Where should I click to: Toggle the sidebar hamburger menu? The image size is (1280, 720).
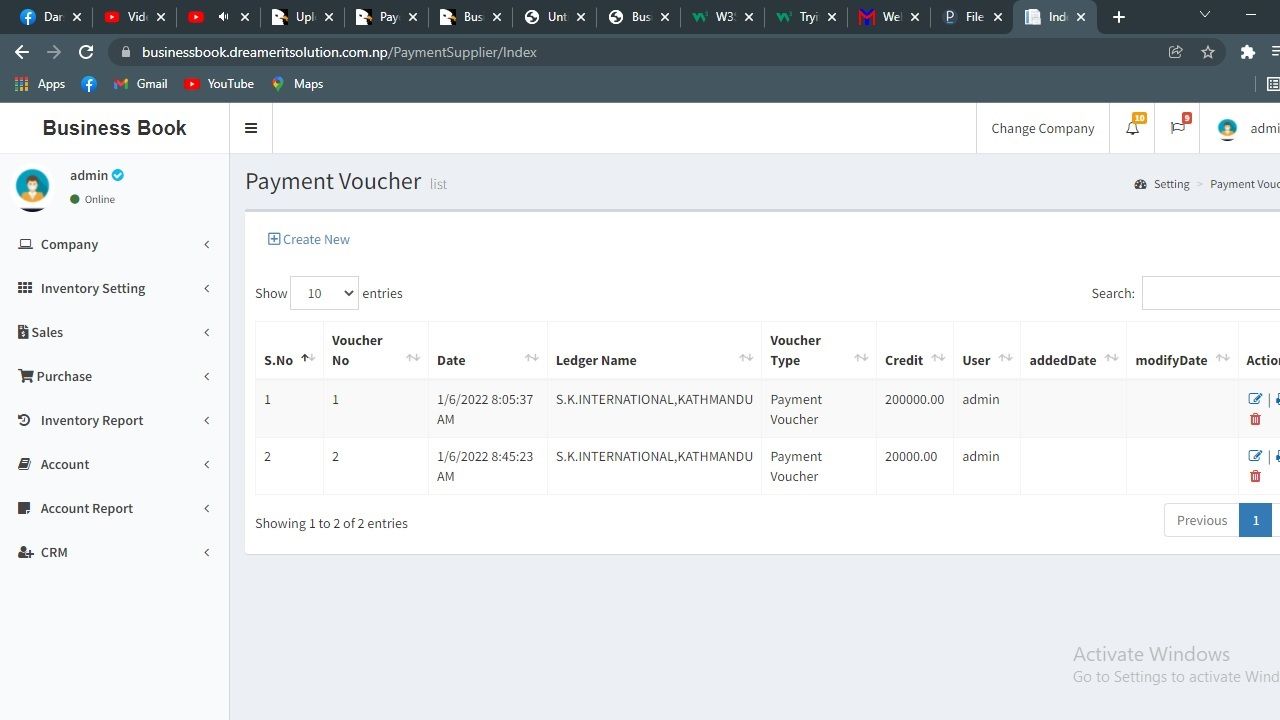point(251,128)
